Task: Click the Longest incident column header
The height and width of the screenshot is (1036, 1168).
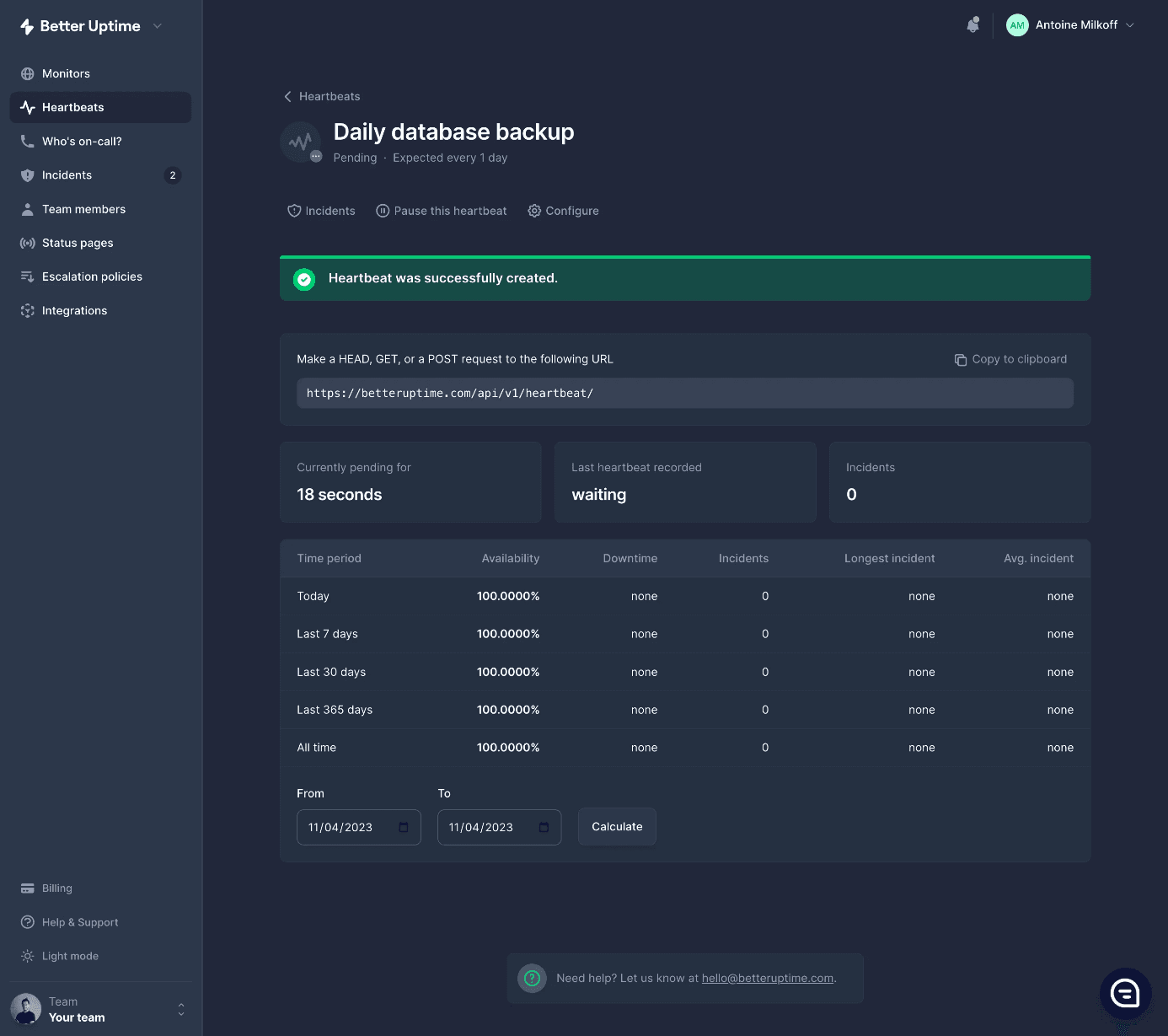Action: (x=890, y=559)
